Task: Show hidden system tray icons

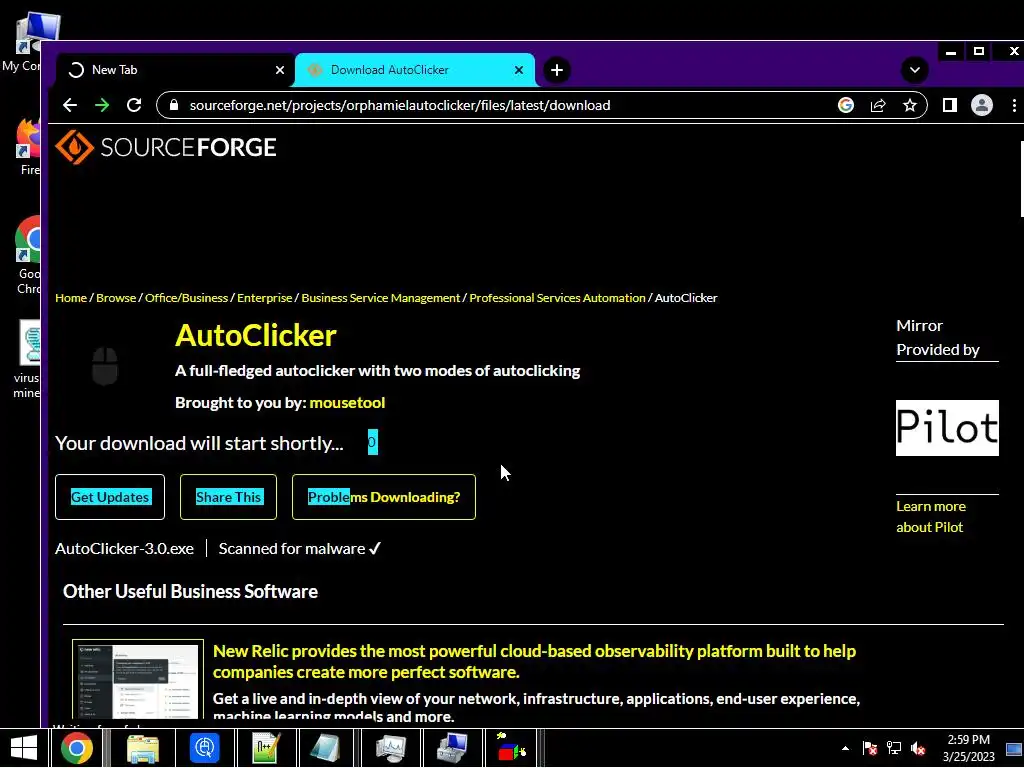Action: [x=845, y=748]
